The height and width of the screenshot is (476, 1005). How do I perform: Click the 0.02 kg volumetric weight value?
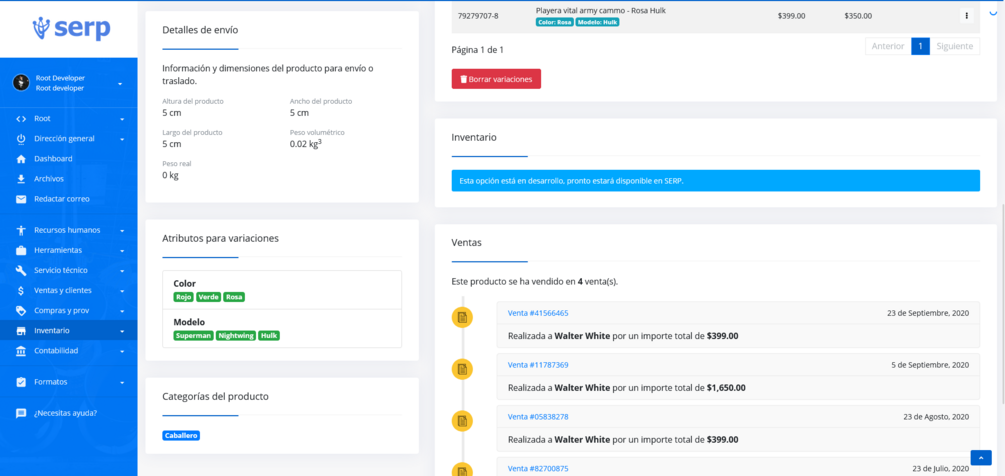coord(306,144)
